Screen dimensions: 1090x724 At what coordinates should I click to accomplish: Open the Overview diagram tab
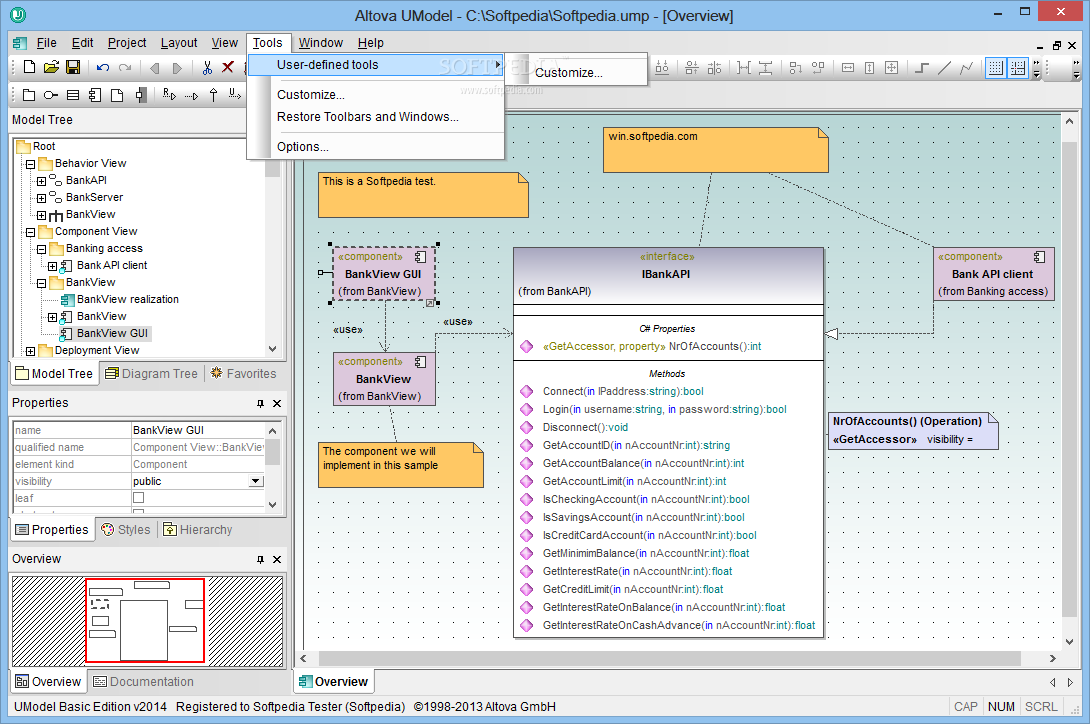point(334,682)
